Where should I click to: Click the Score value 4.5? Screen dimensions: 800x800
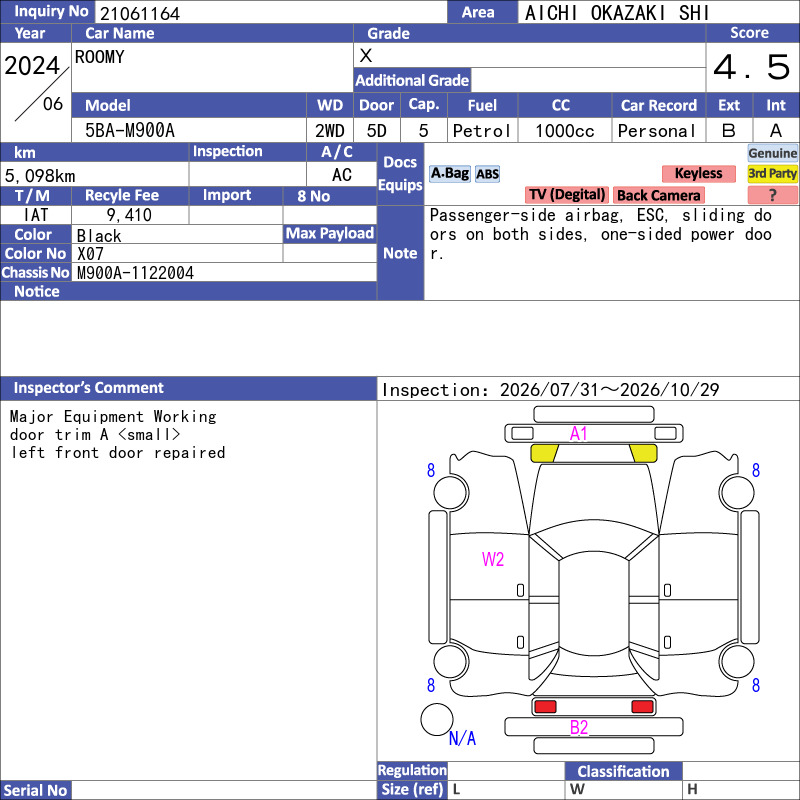(752, 67)
